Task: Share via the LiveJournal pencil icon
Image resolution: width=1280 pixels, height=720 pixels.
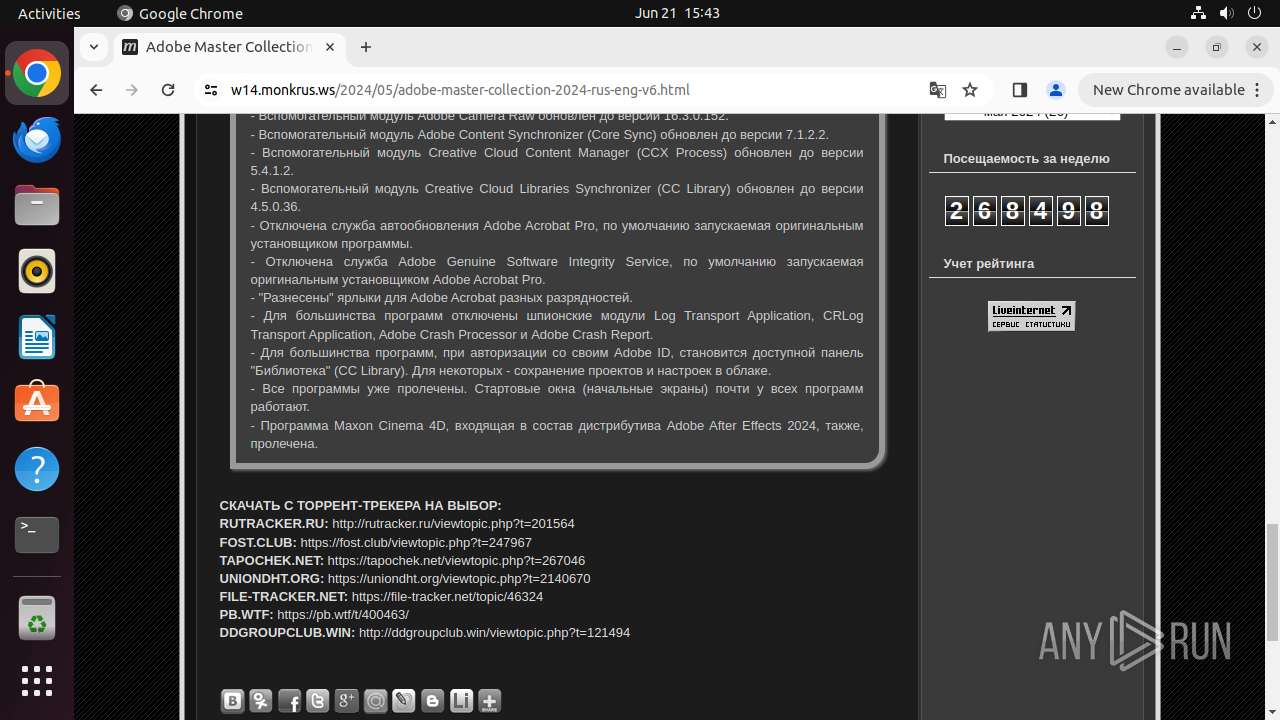Action: [x=404, y=701]
